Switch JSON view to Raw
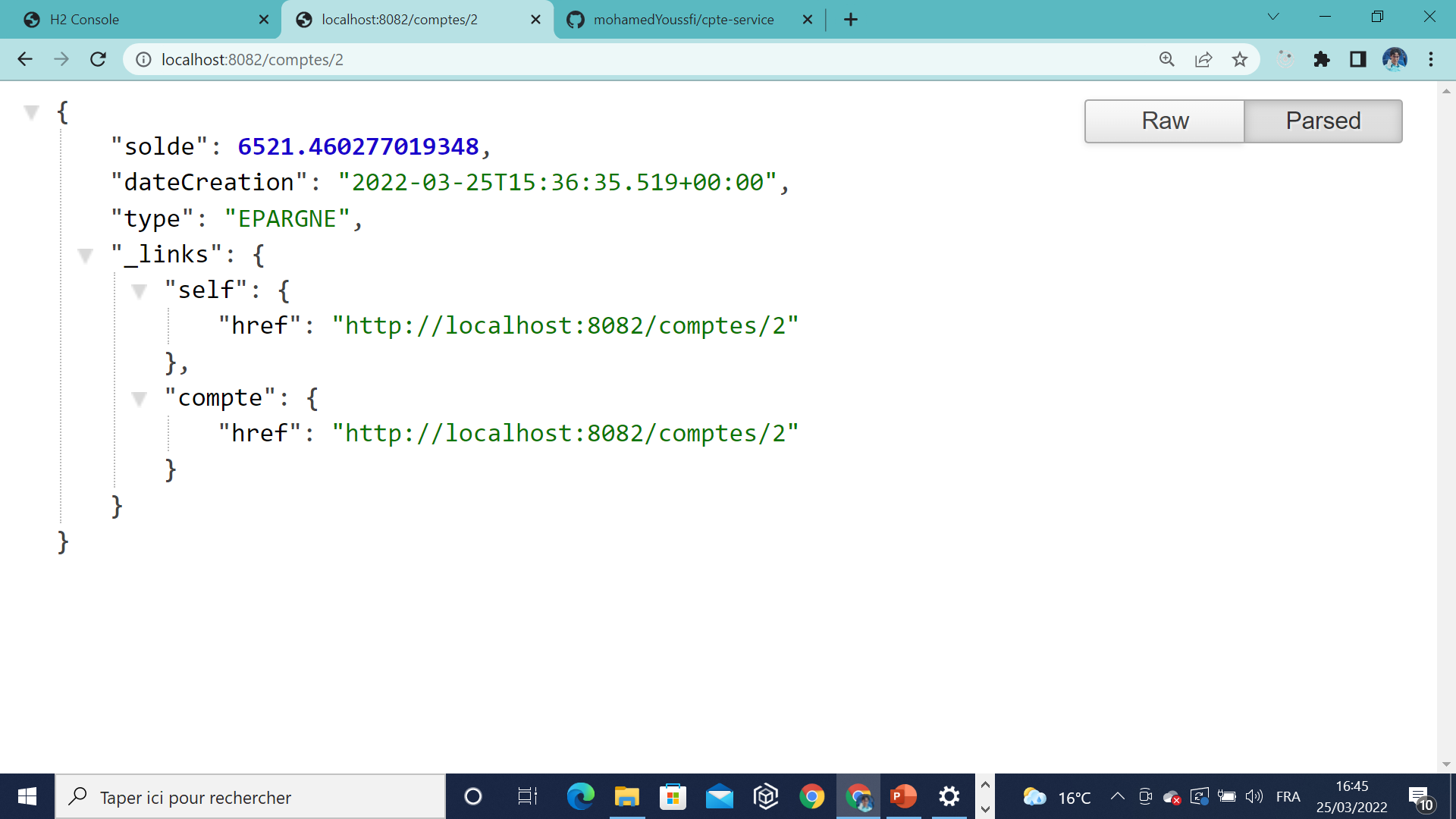 pos(1164,121)
